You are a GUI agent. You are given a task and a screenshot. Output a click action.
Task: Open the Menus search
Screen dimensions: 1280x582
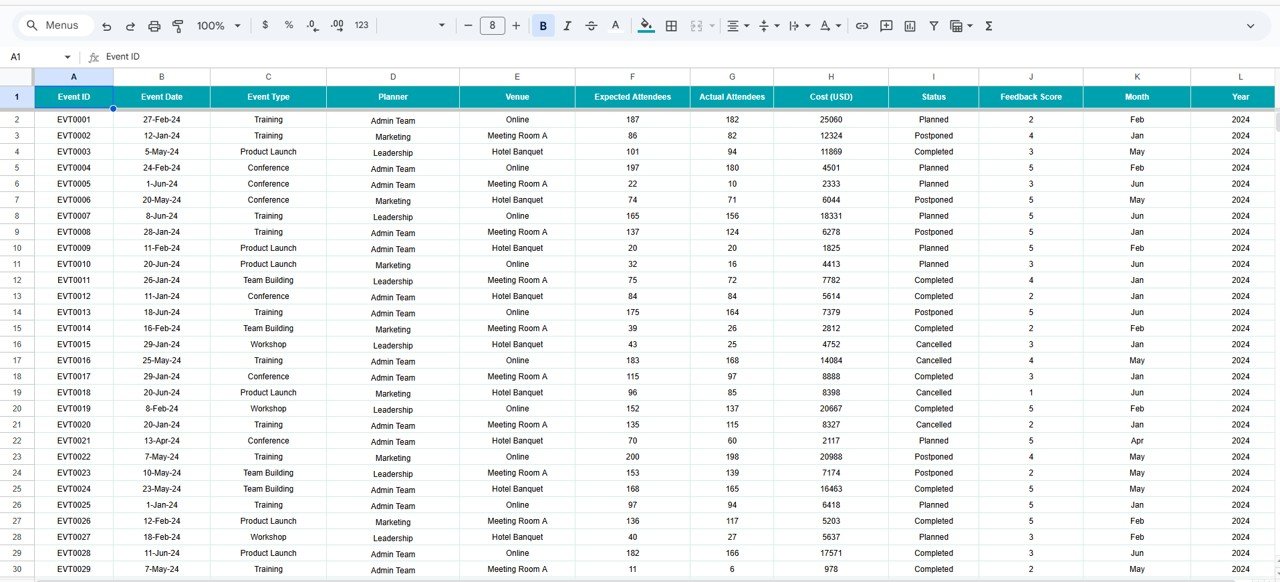(x=54, y=25)
